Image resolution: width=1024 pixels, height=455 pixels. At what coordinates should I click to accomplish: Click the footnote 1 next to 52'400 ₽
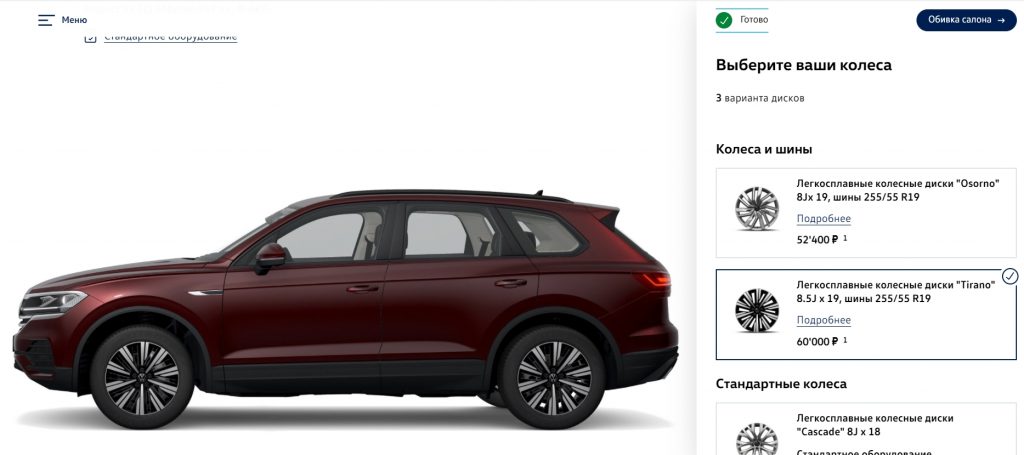tap(845, 238)
